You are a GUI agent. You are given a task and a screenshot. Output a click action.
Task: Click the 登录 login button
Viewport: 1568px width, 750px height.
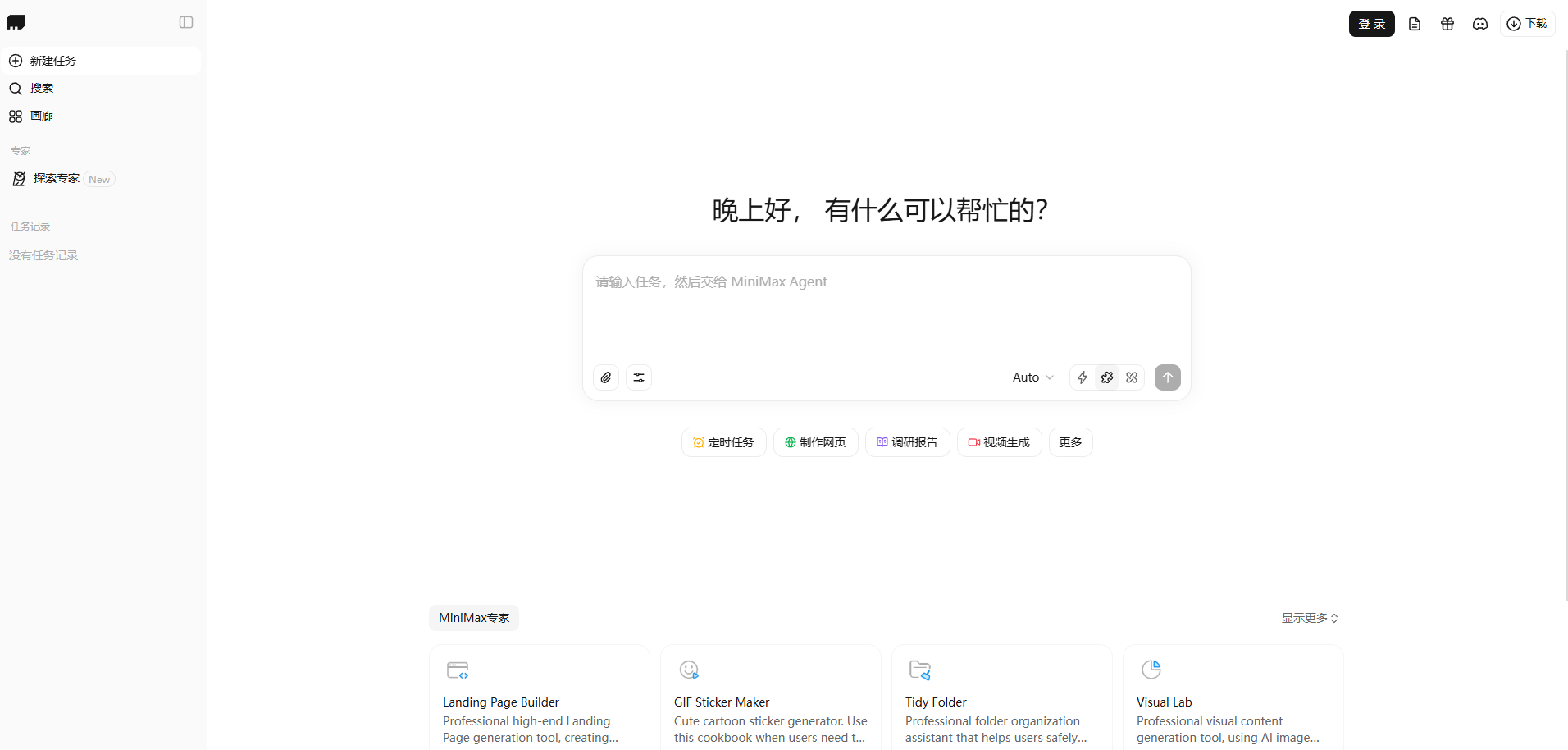coord(1371,24)
